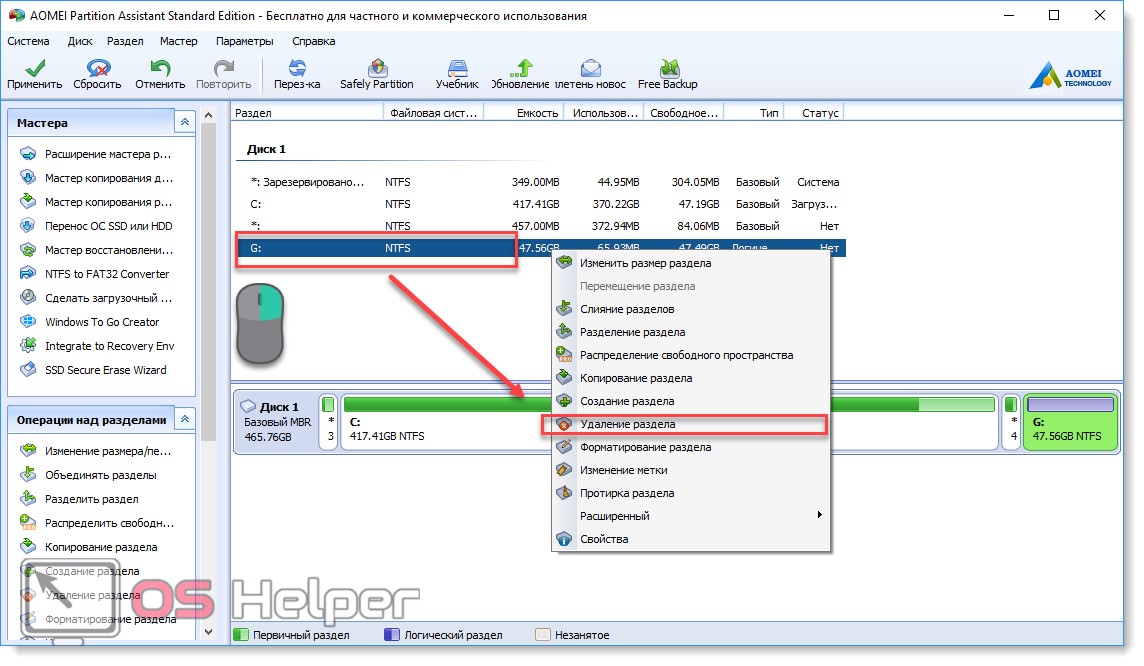Open the Safely Partition tool
The image size is (1144, 666).
(x=376, y=74)
